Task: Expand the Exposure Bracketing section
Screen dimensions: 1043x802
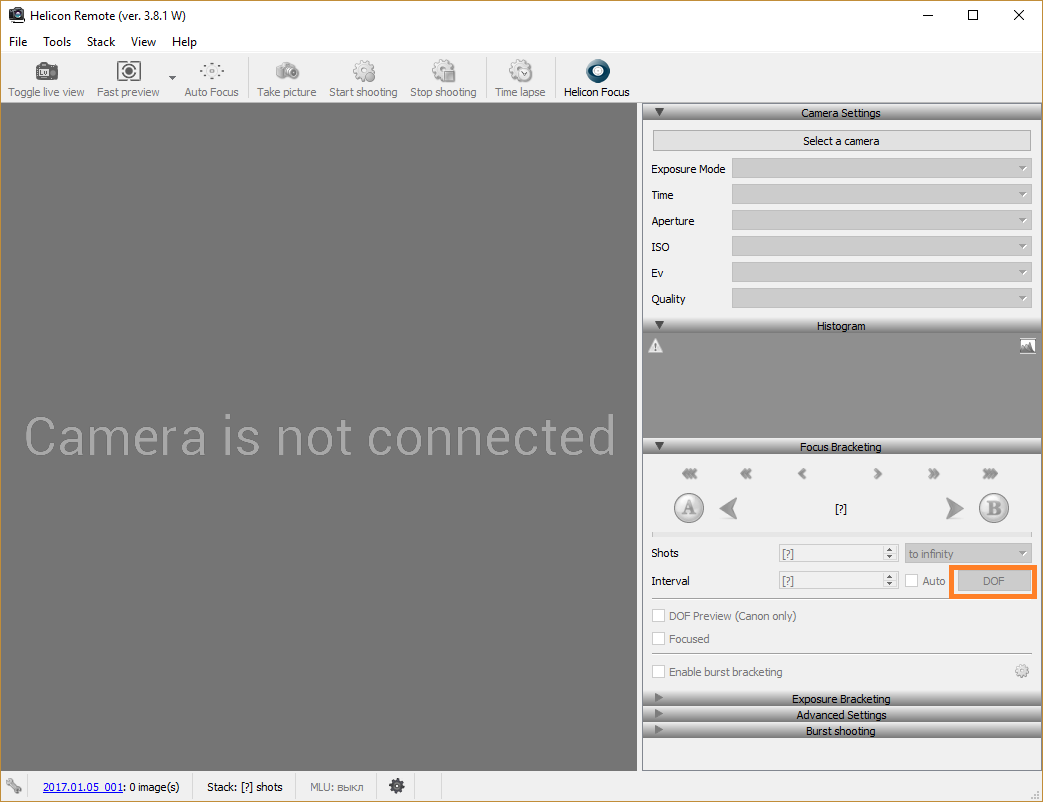Action: [841, 698]
